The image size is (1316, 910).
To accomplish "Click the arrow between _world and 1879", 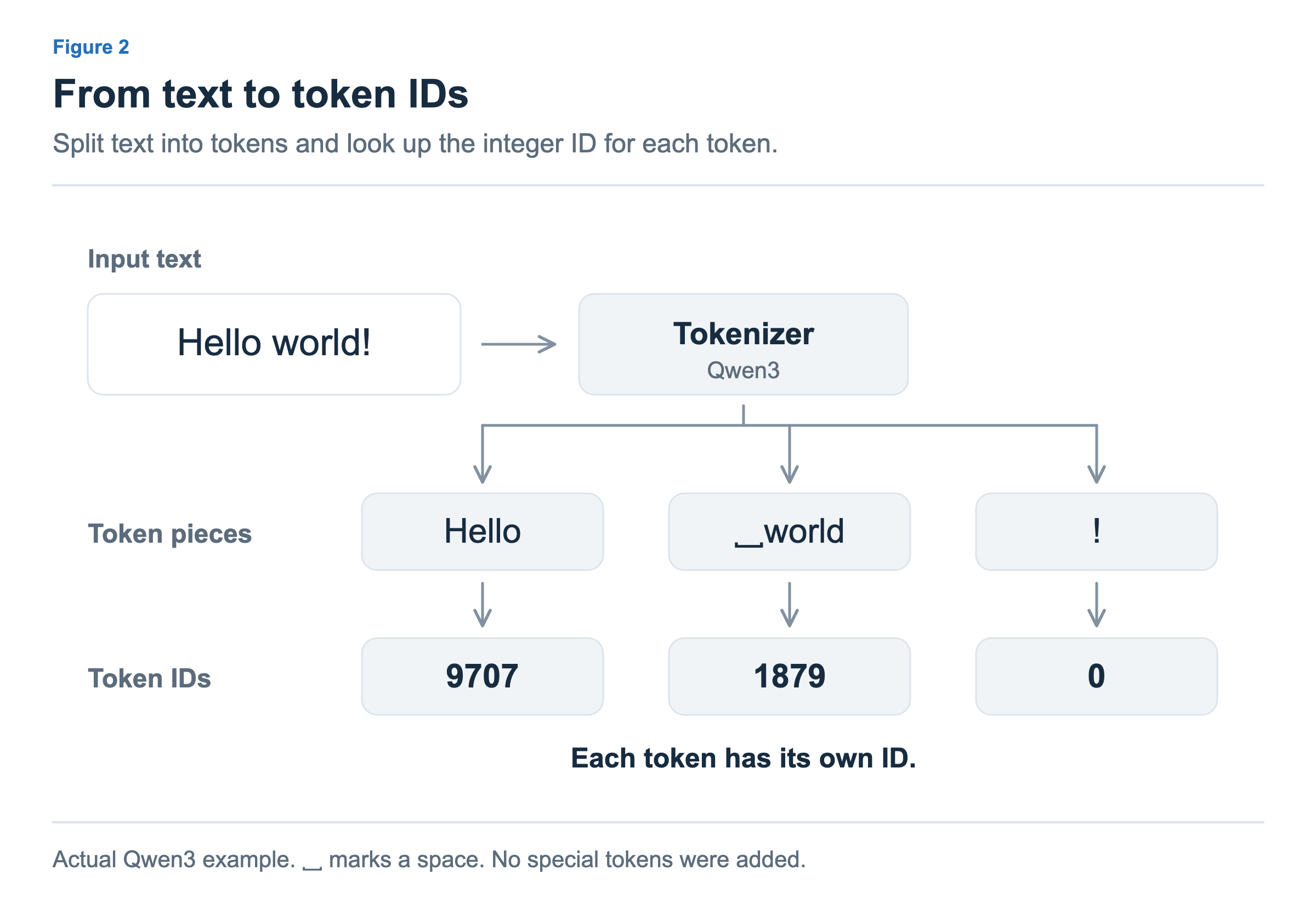I will click(x=789, y=605).
